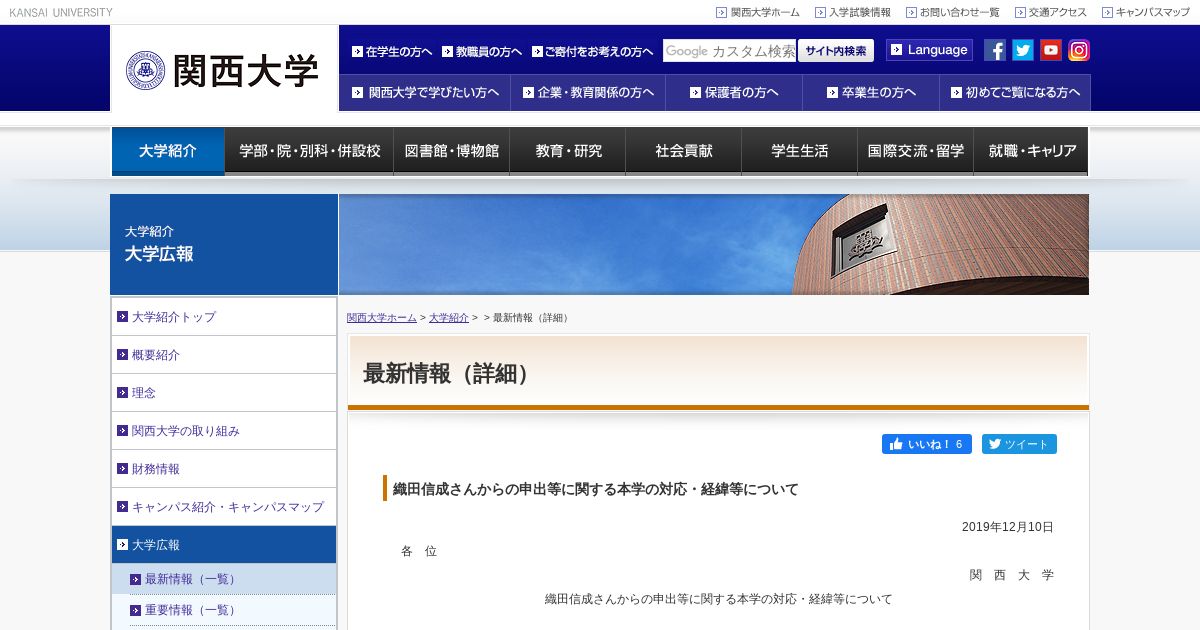Open Kansai University Facebook page icon
This screenshot has width=1200, height=630.
995,50
